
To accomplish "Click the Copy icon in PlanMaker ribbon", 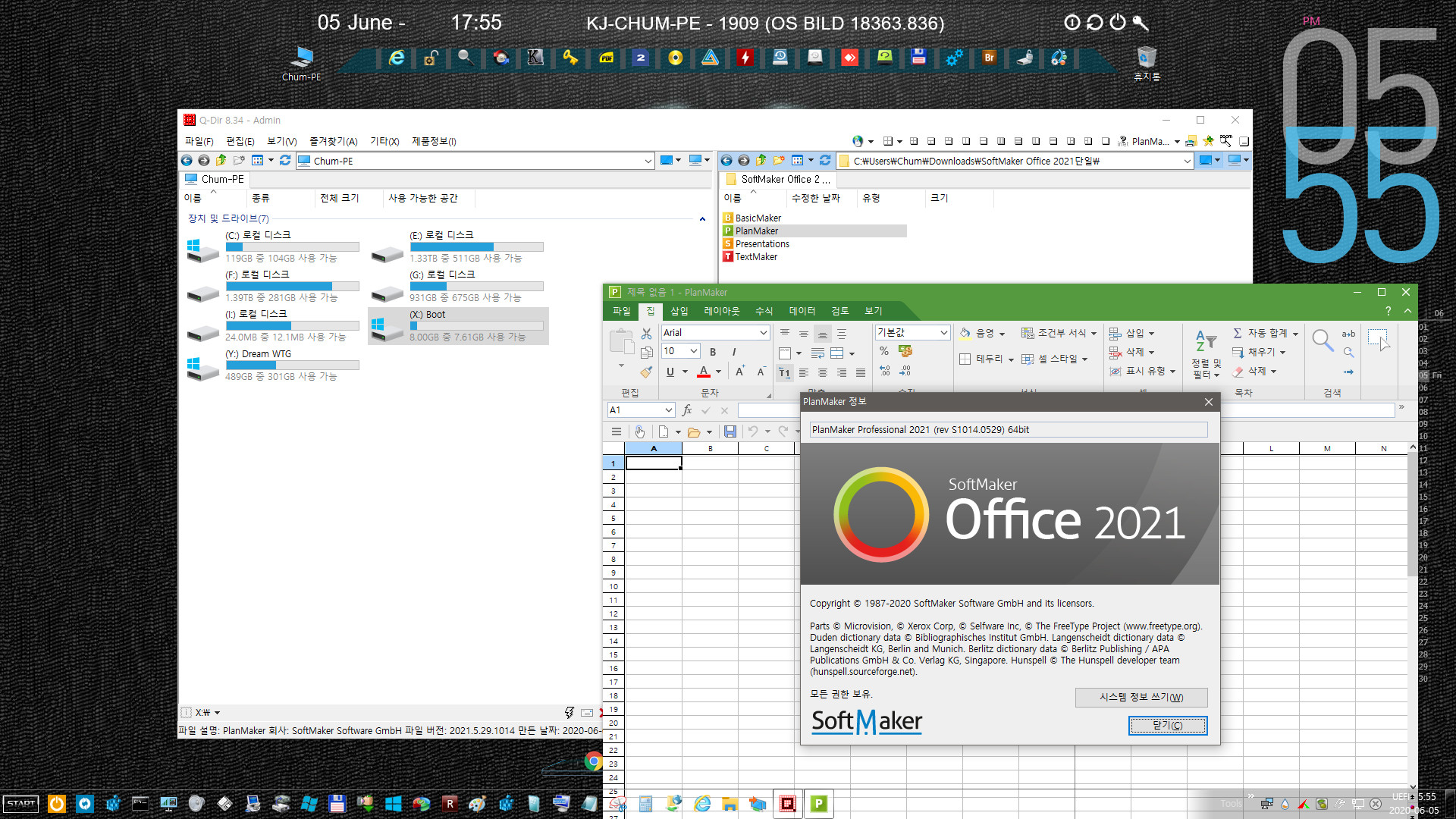I will [646, 353].
